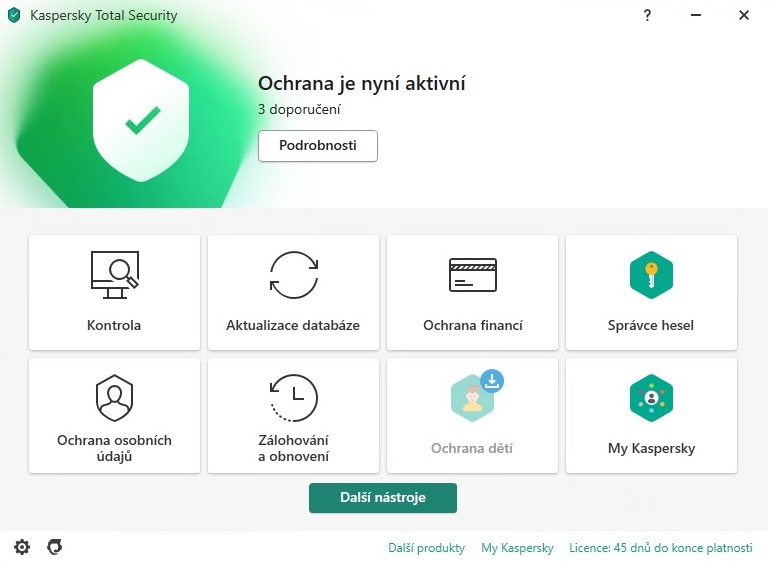Launch Správce hesel key icon
Viewport: 775px width, 572px height.
tap(651, 275)
